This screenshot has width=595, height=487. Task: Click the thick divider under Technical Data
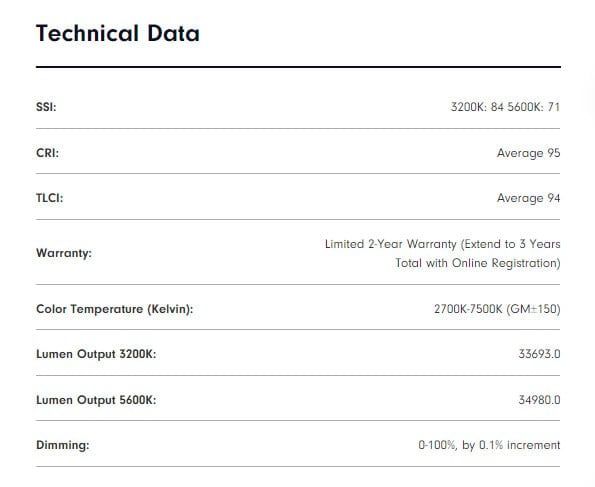point(298,67)
